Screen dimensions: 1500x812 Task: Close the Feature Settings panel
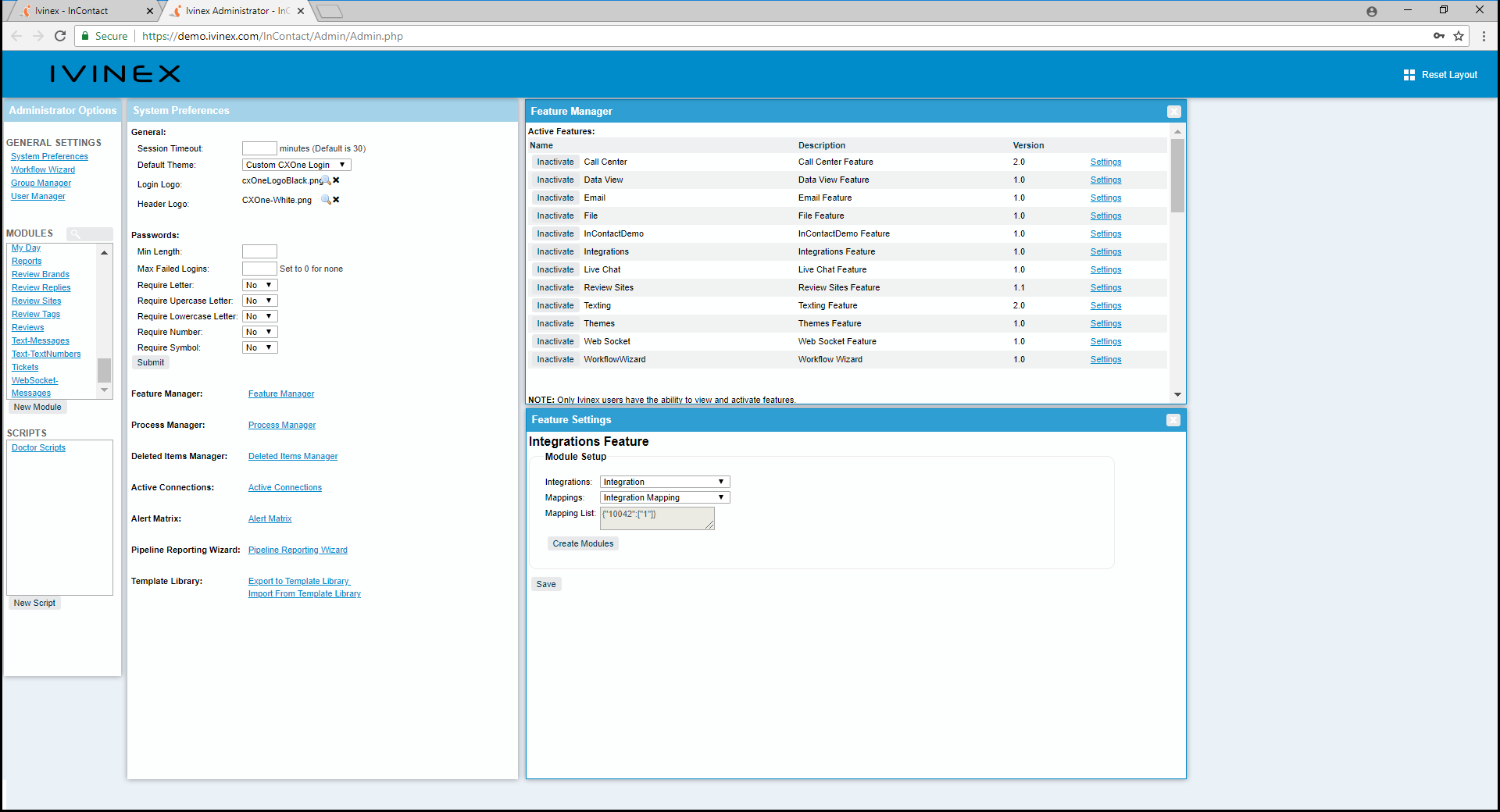[x=1173, y=420]
